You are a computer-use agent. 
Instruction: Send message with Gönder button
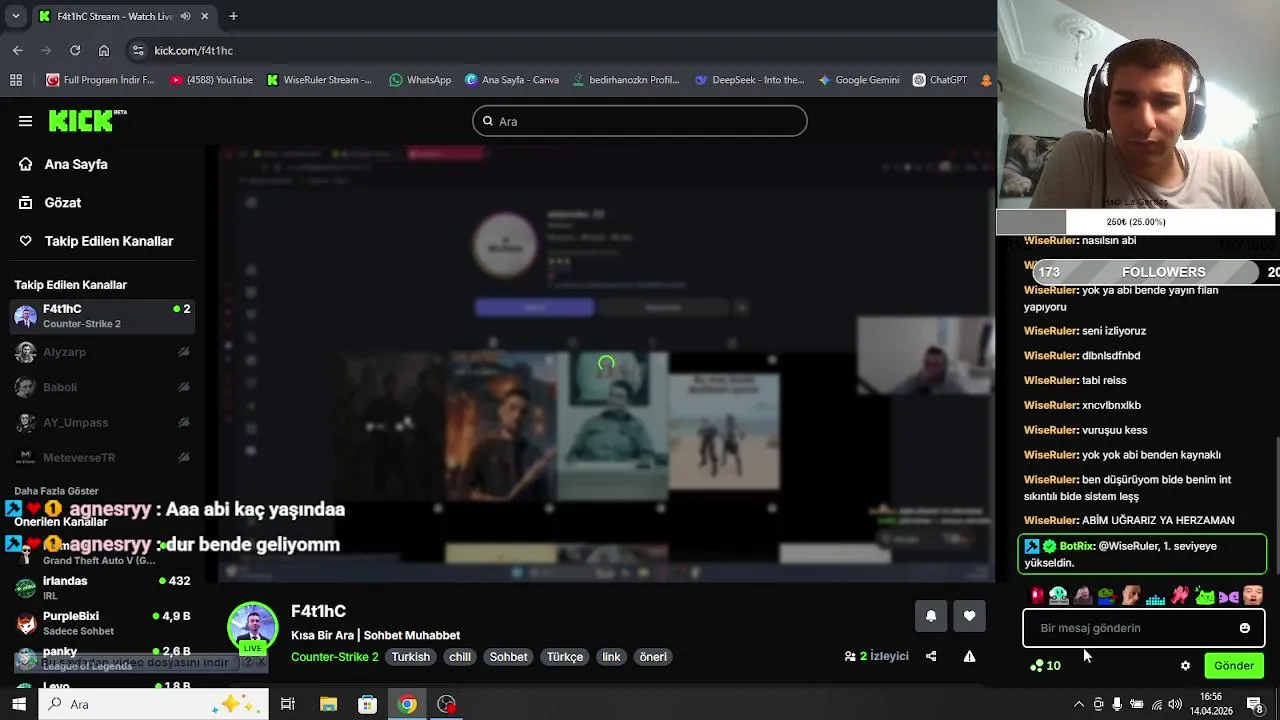pos(1234,666)
